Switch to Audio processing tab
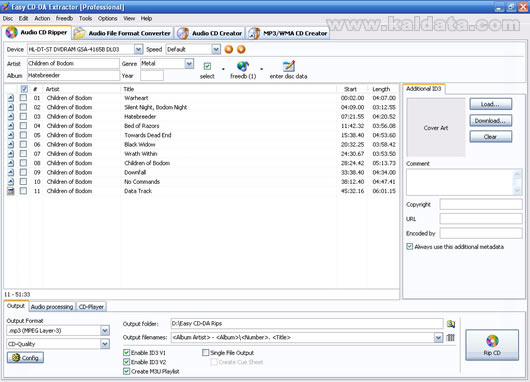The width and height of the screenshot is (530, 382). tap(52, 307)
